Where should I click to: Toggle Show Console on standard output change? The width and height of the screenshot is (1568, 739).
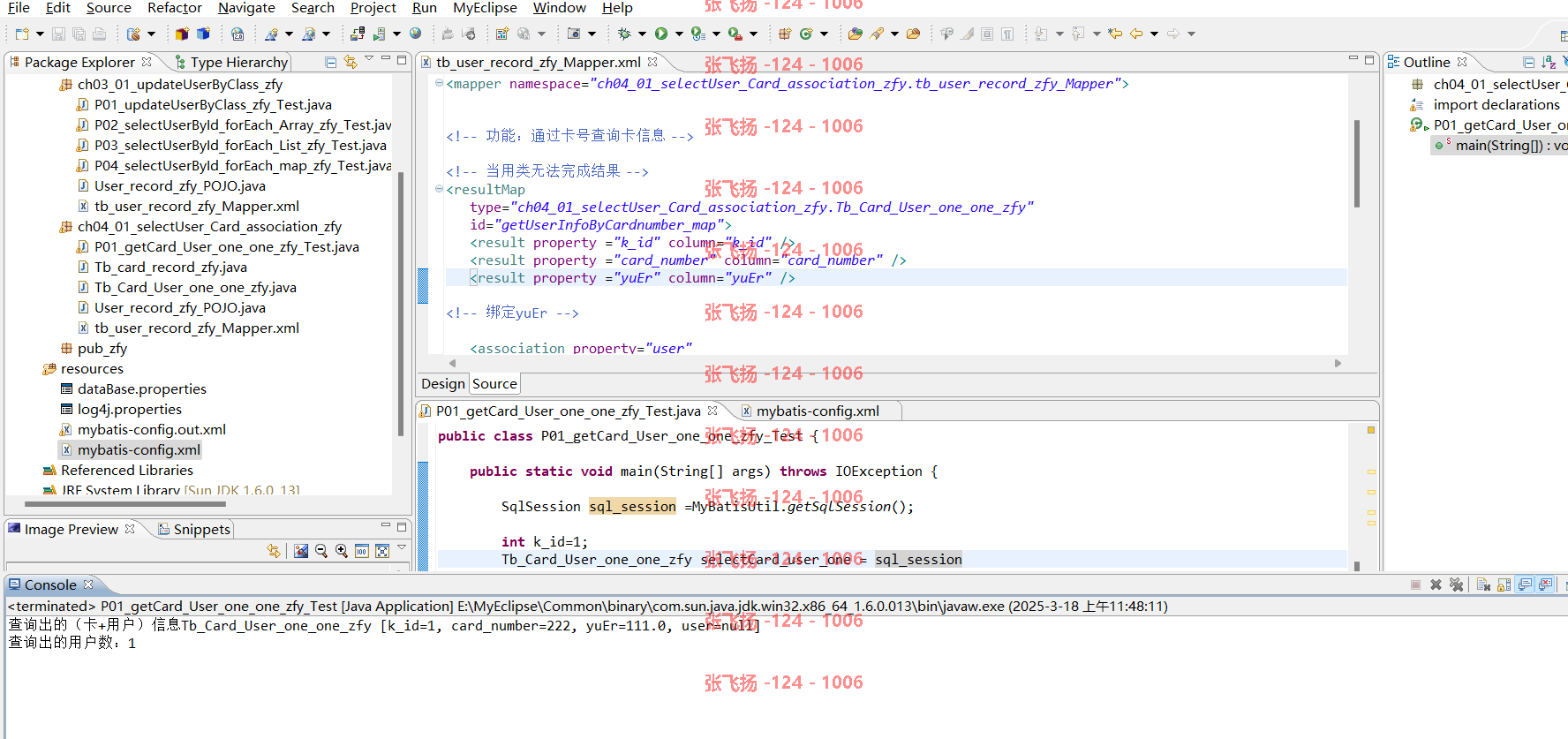coord(1525,584)
